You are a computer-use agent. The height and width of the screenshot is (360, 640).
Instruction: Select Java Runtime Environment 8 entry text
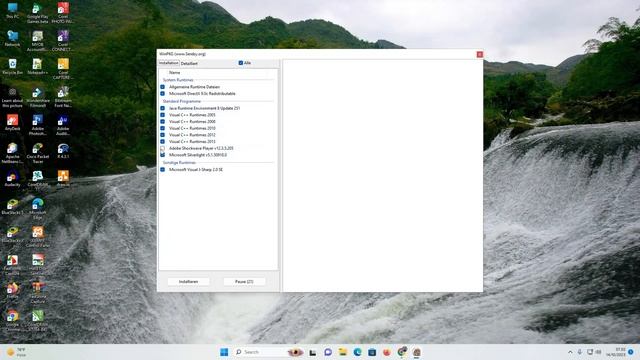204,108
